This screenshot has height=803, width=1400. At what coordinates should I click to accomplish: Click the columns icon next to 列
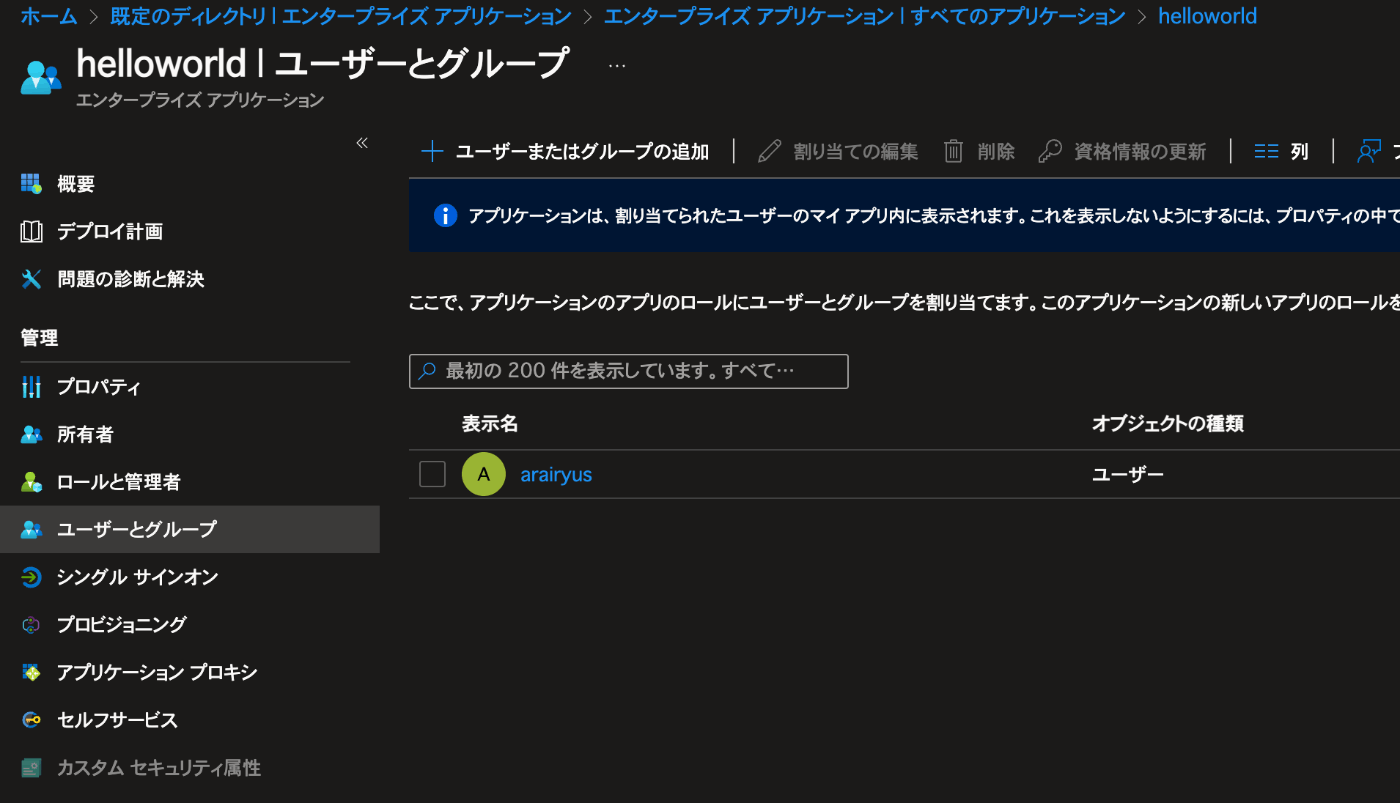[1267, 151]
